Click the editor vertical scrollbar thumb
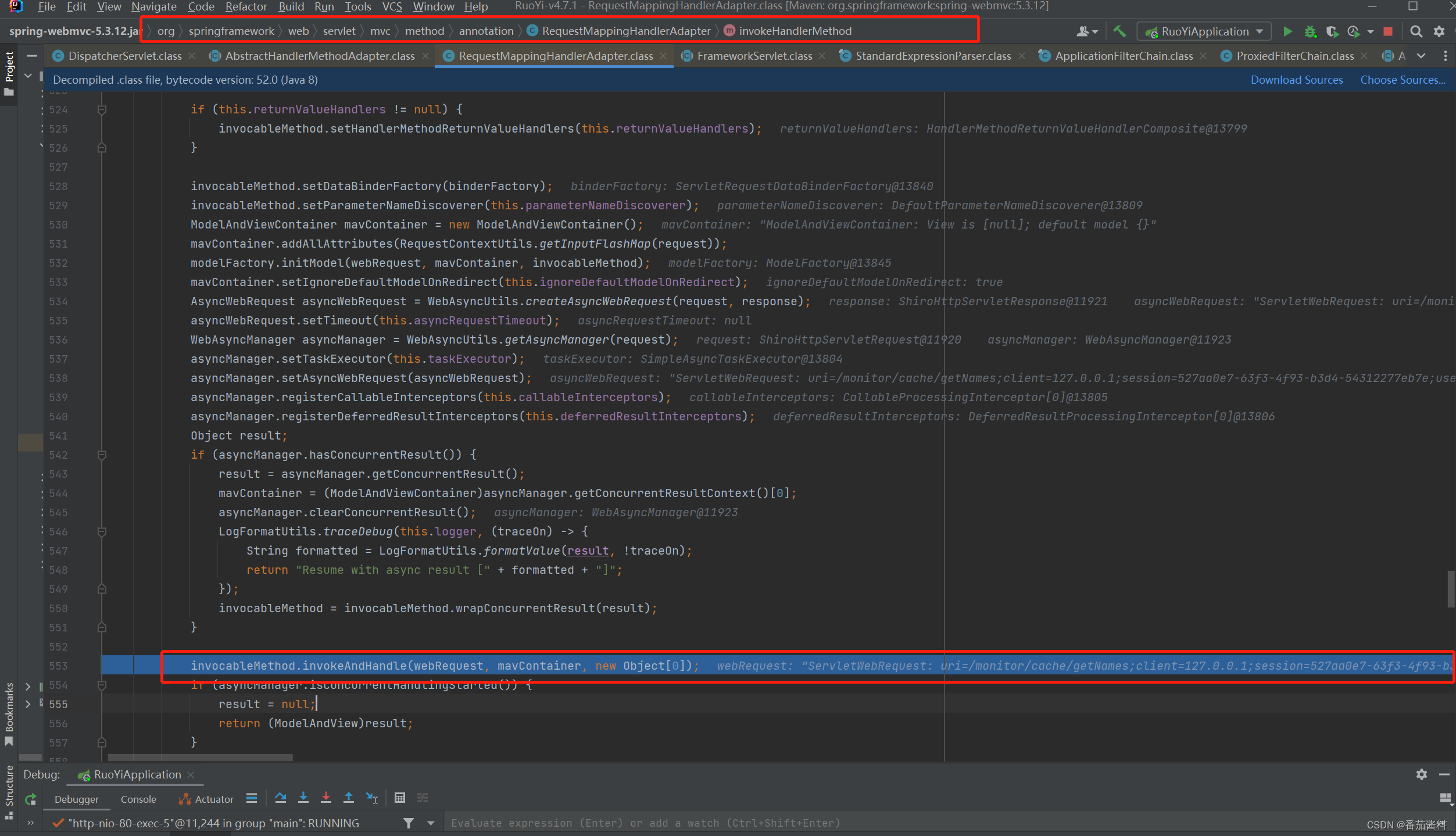This screenshot has height=836, width=1456. (x=1451, y=589)
